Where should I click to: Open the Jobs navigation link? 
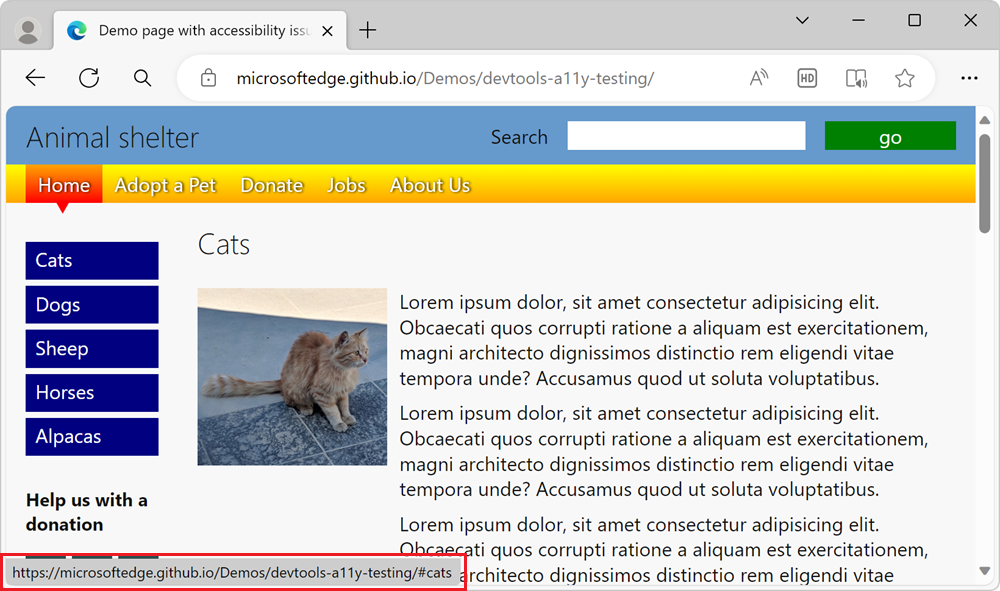[x=346, y=185]
